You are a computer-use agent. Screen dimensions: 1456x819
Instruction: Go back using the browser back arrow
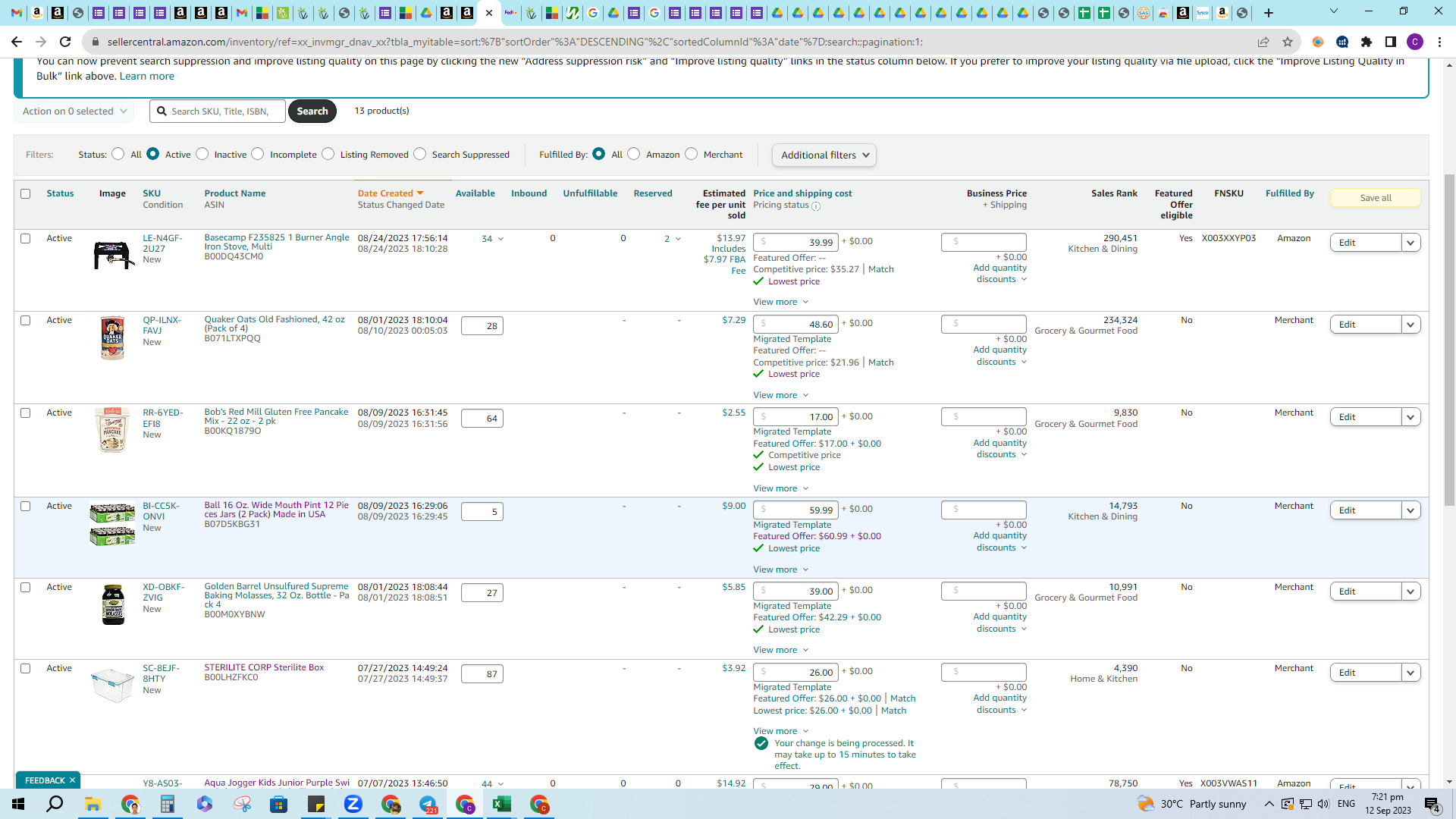pos(17,42)
